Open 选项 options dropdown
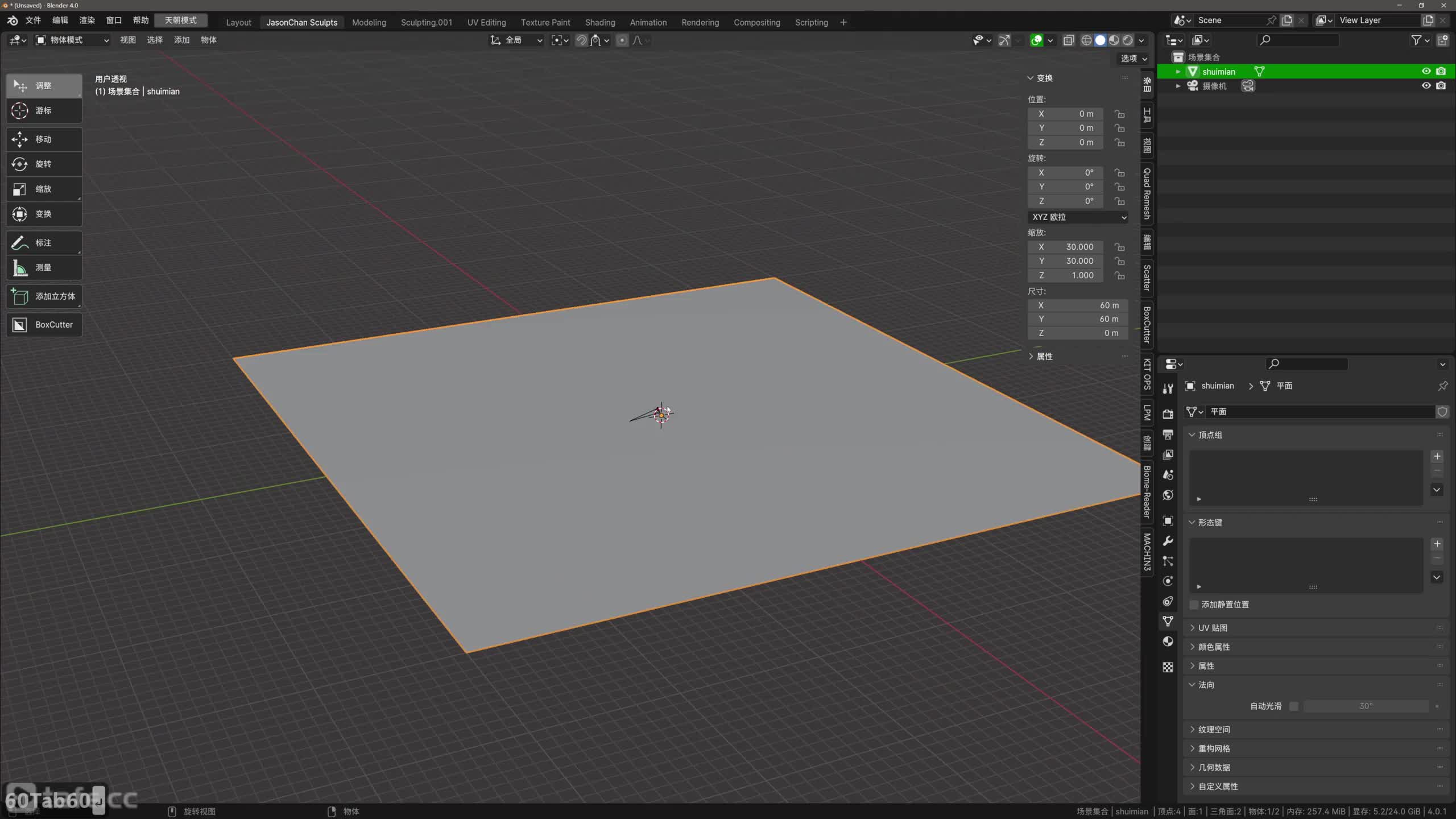The height and width of the screenshot is (819, 1456). tap(1134, 59)
